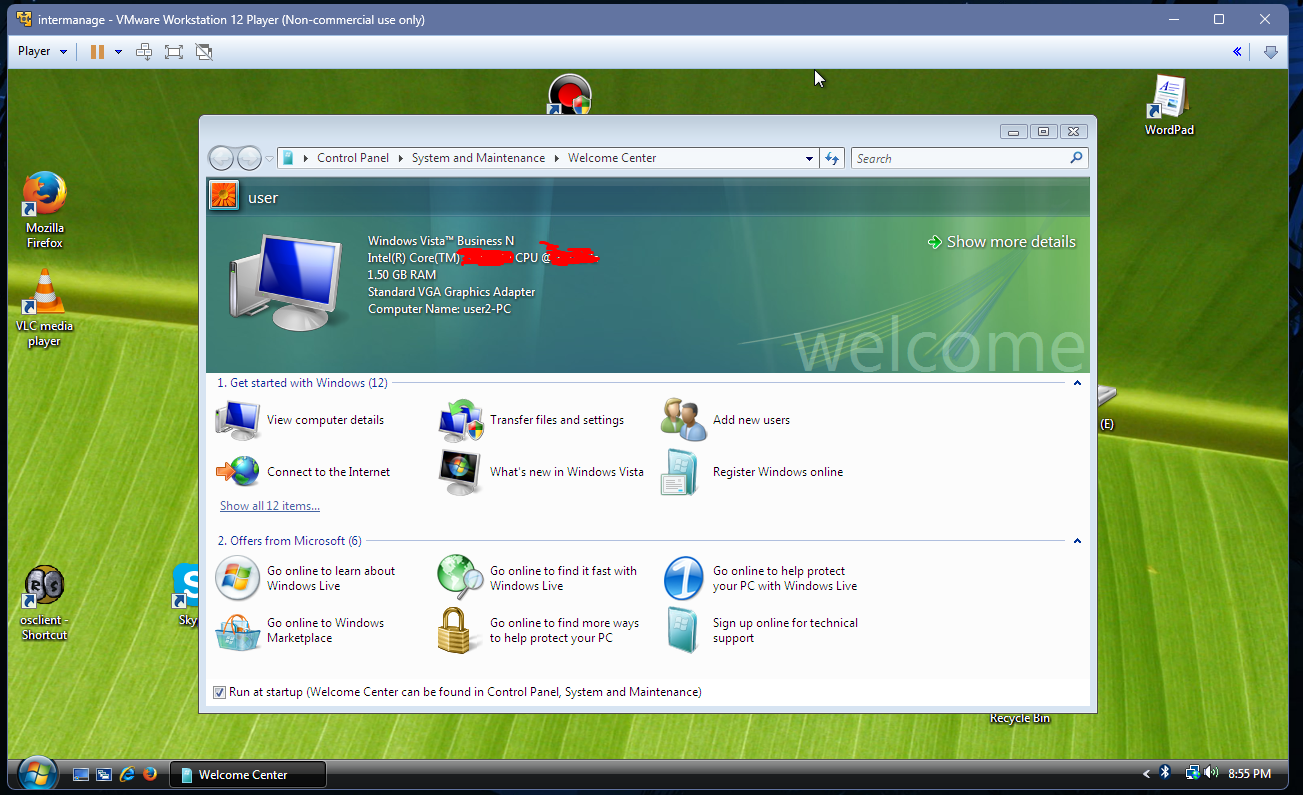
Task: Click Add new users icon
Action: click(x=684, y=420)
